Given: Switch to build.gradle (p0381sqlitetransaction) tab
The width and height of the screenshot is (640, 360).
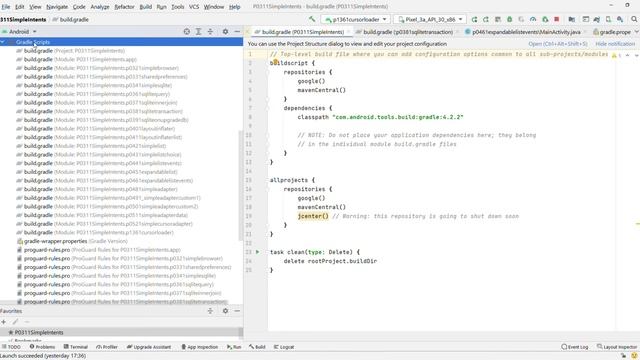Looking at the screenshot, I should [x=408, y=32].
